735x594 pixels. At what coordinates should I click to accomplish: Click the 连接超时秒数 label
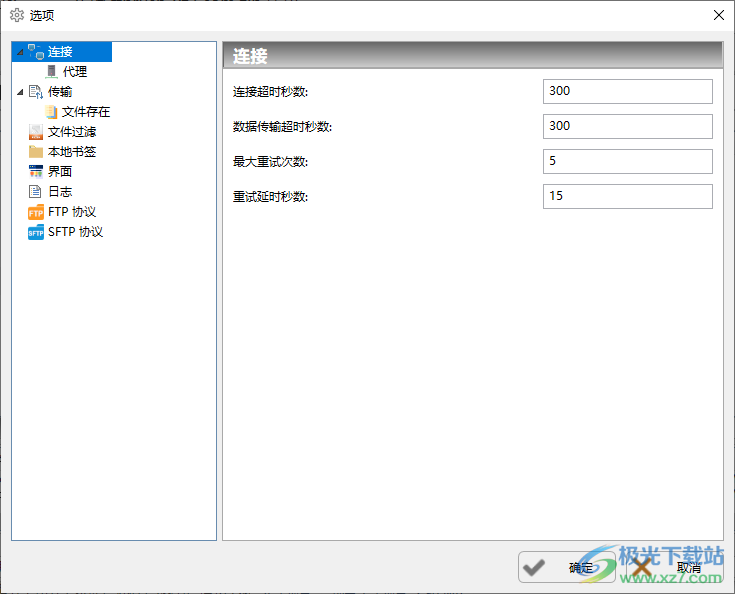pos(270,92)
